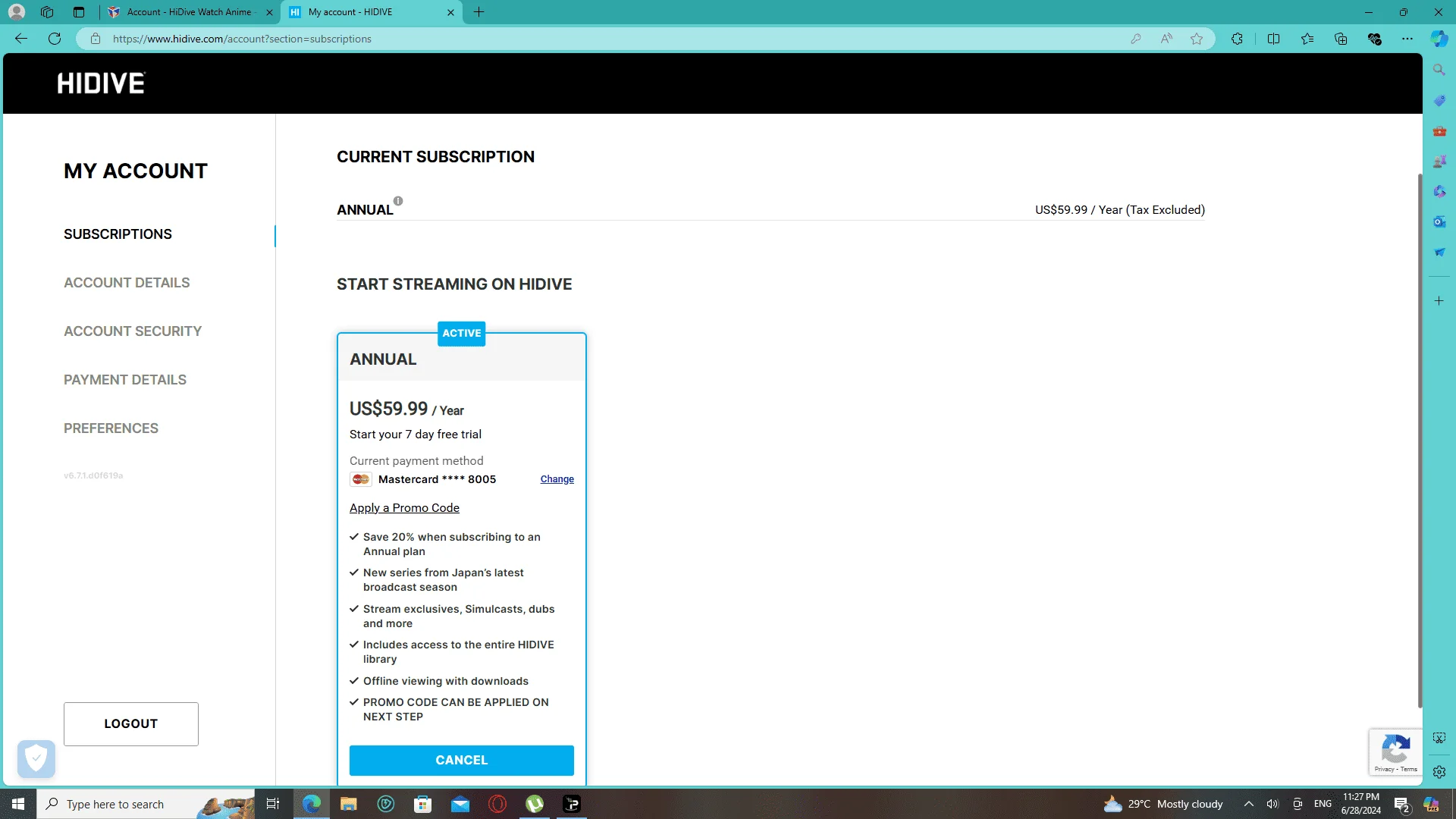Toggle Split screen icon
This screenshot has width=1456, height=819.
point(1273,39)
